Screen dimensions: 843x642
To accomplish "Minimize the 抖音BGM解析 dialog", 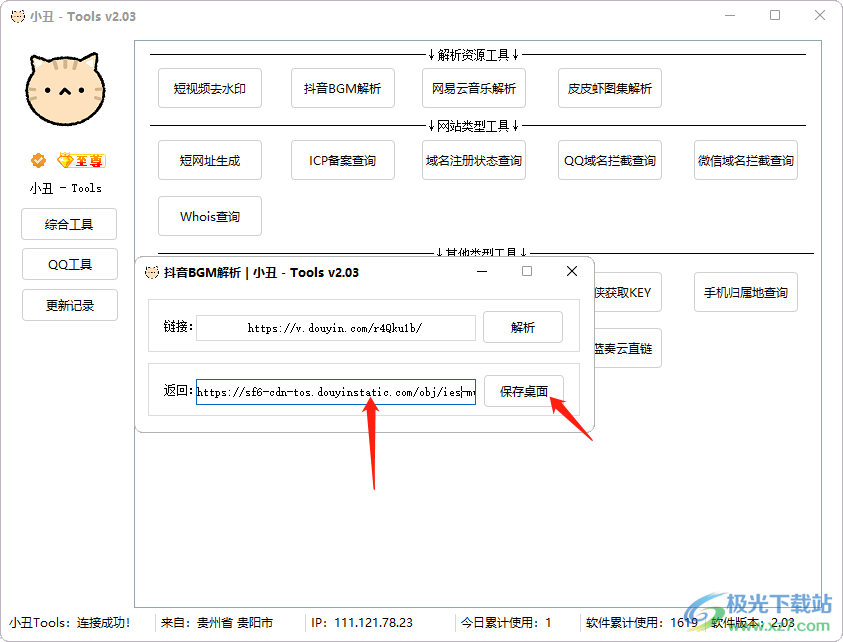I will point(482,272).
